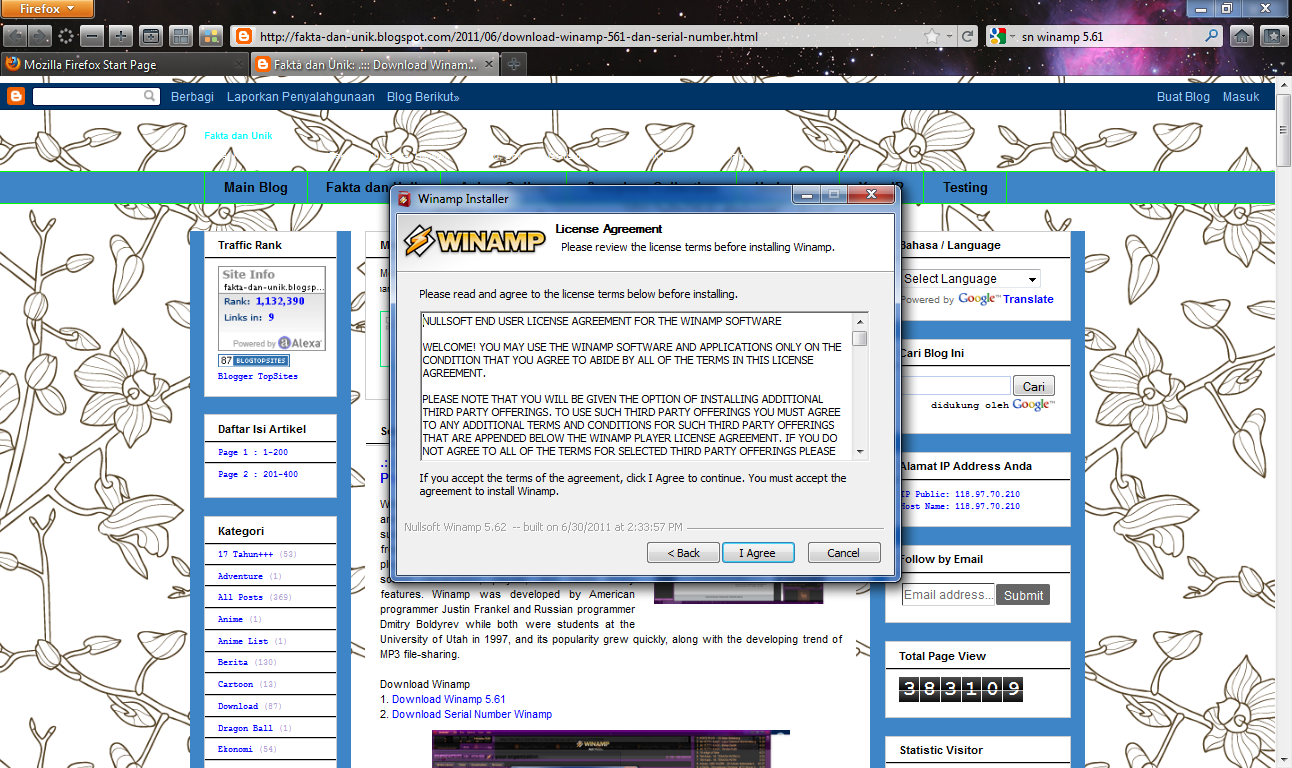Click I Agree in Winamp Installer
The width and height of the screenshot is (1292, 768).
[757, 553]
